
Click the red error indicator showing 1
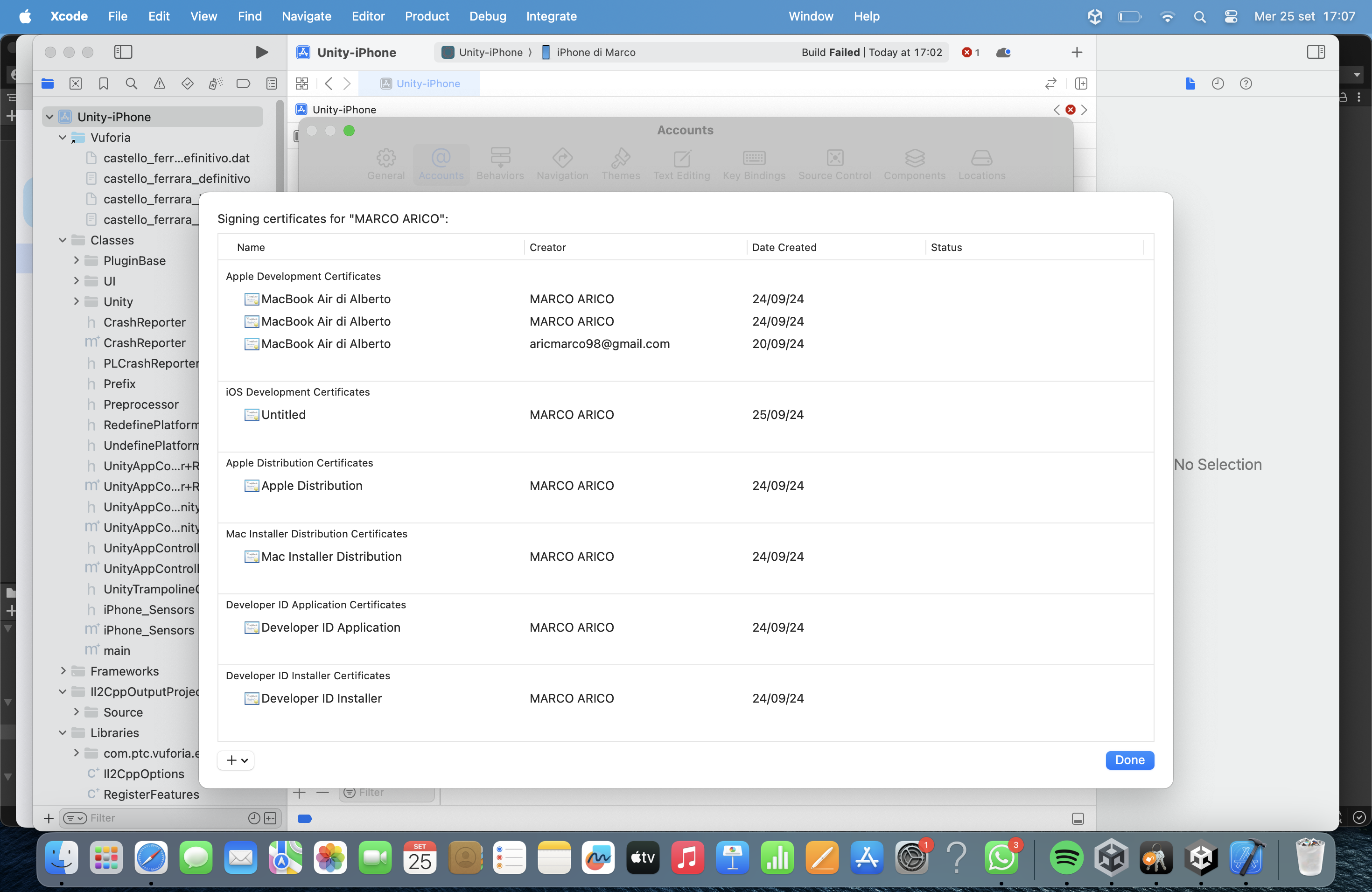971,52
